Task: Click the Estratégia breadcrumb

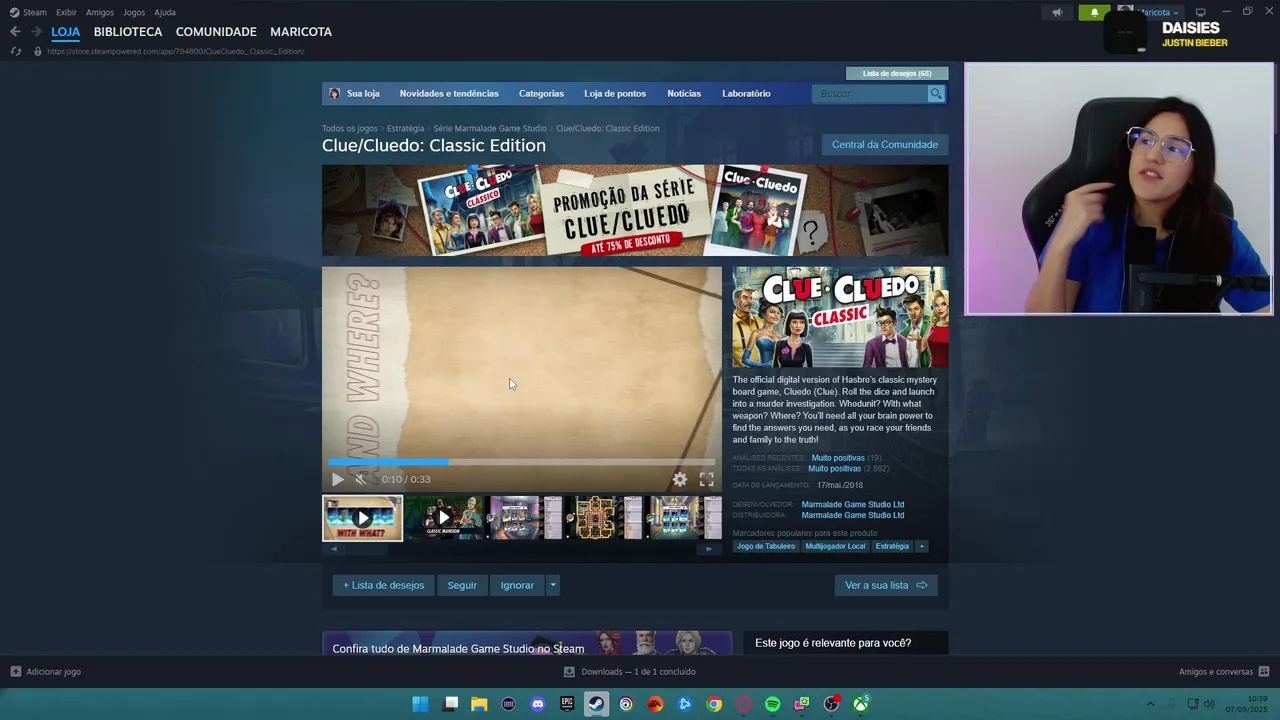Action: pos(405,128)
